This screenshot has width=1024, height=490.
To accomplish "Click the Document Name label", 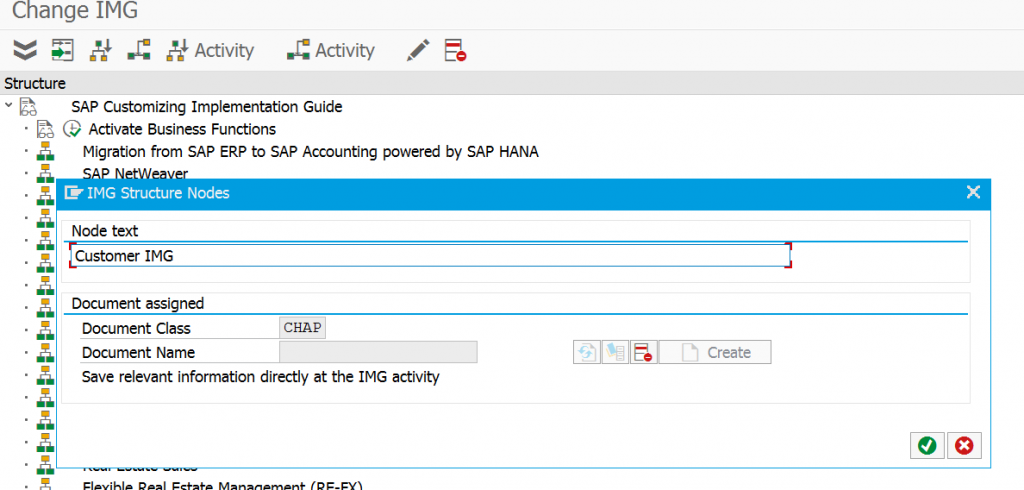I will point(138,353).
